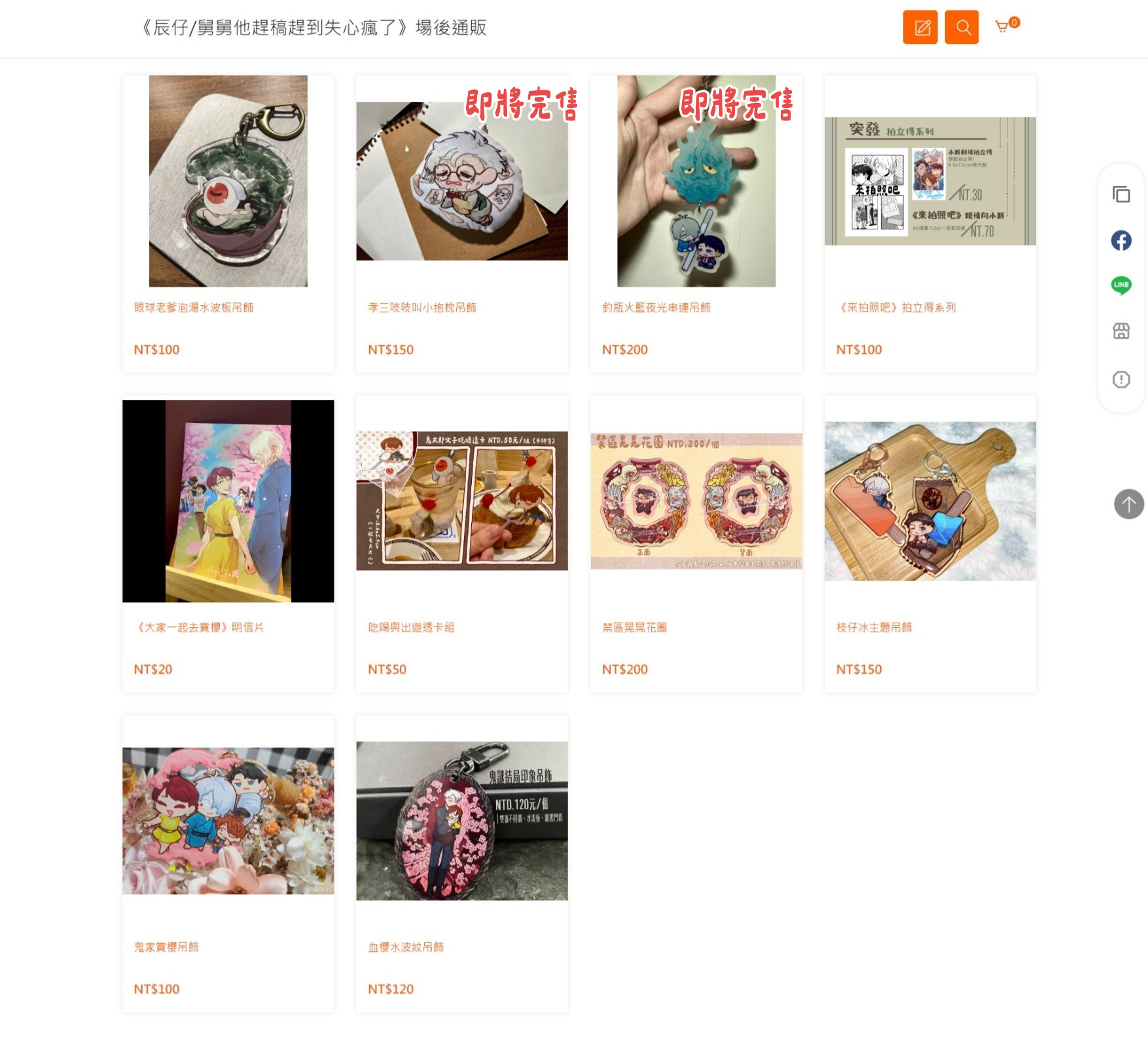Image resolution: width=1148 pixels, height=1050 pixels.
Task: Open 眼球老爹泡湯水波板吊飾 product link
Action: coord(194,308)
